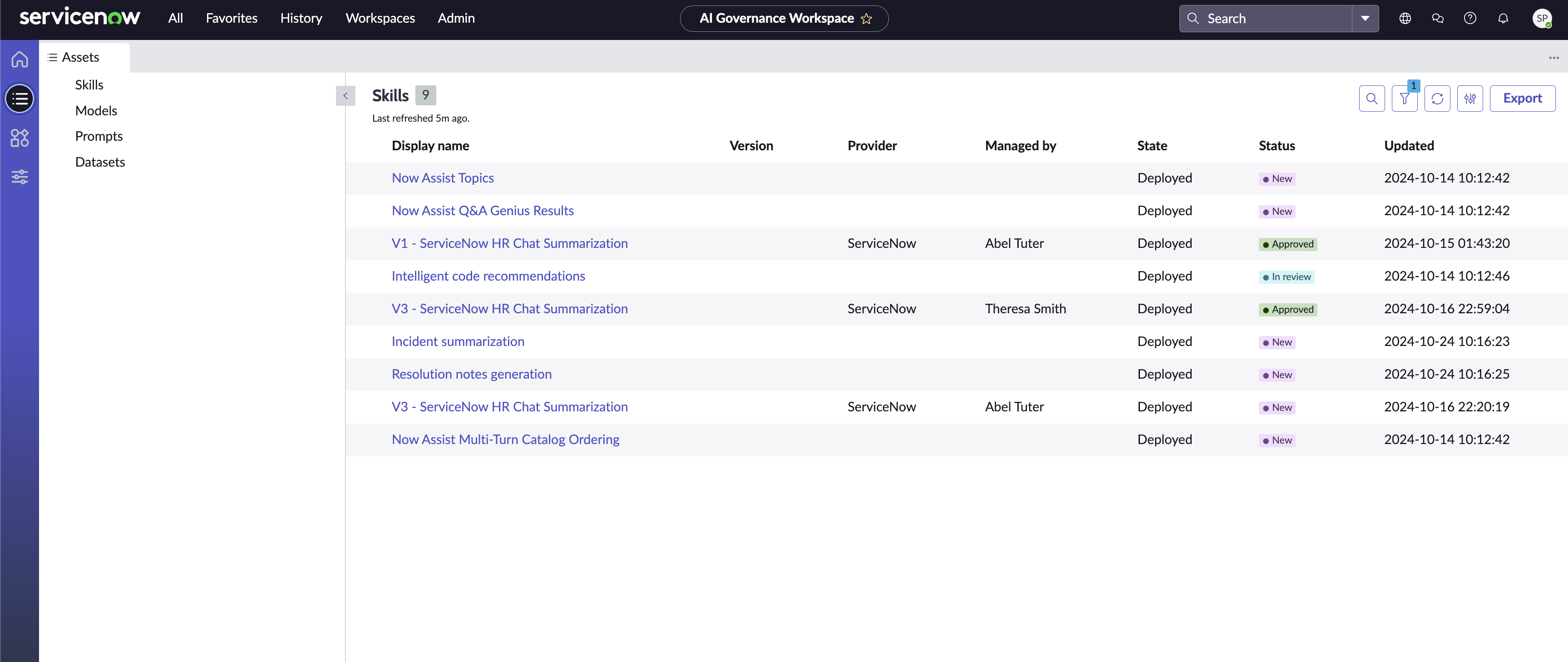The image size is (1568, 662).
Task: Click the list search magnifier button
Action: [x=1371, y=99]
